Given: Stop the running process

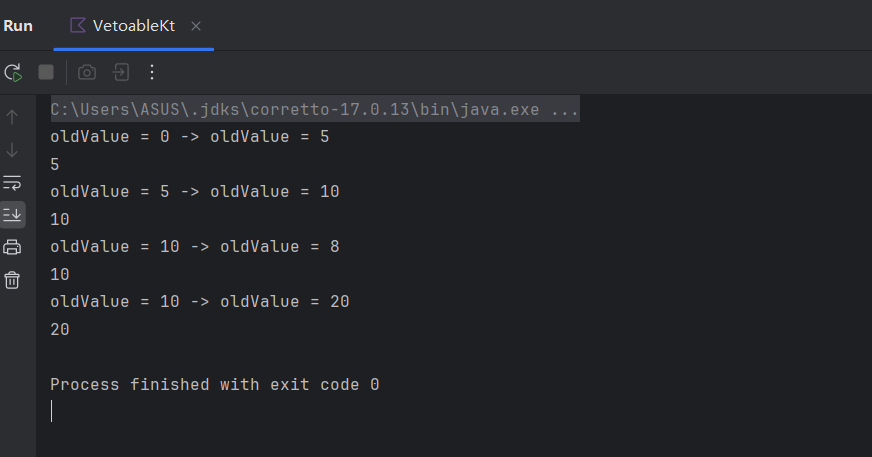Looking at the screenshot, I should pos(46,72).
